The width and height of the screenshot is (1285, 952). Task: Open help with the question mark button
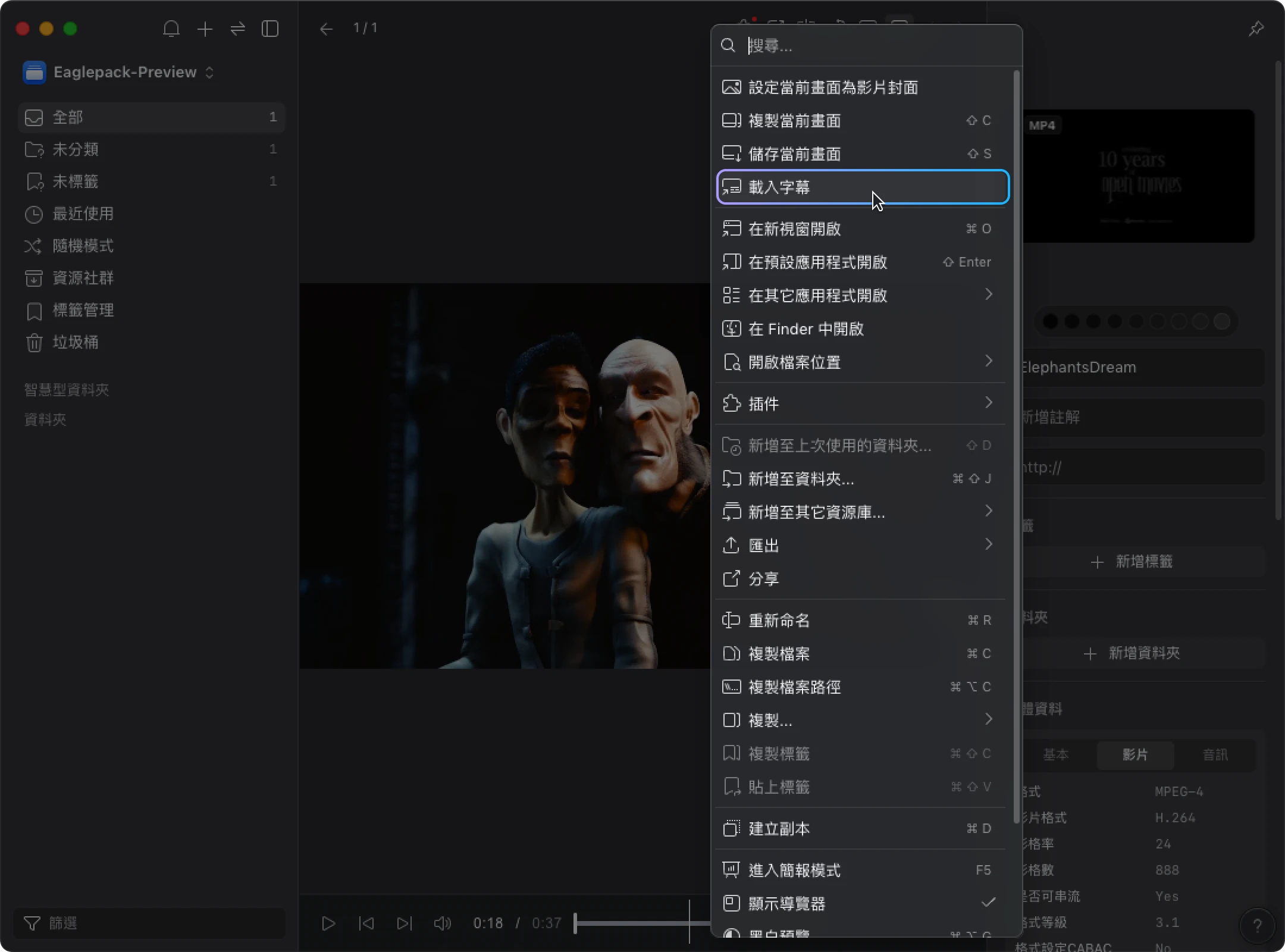click(1257, 925)
